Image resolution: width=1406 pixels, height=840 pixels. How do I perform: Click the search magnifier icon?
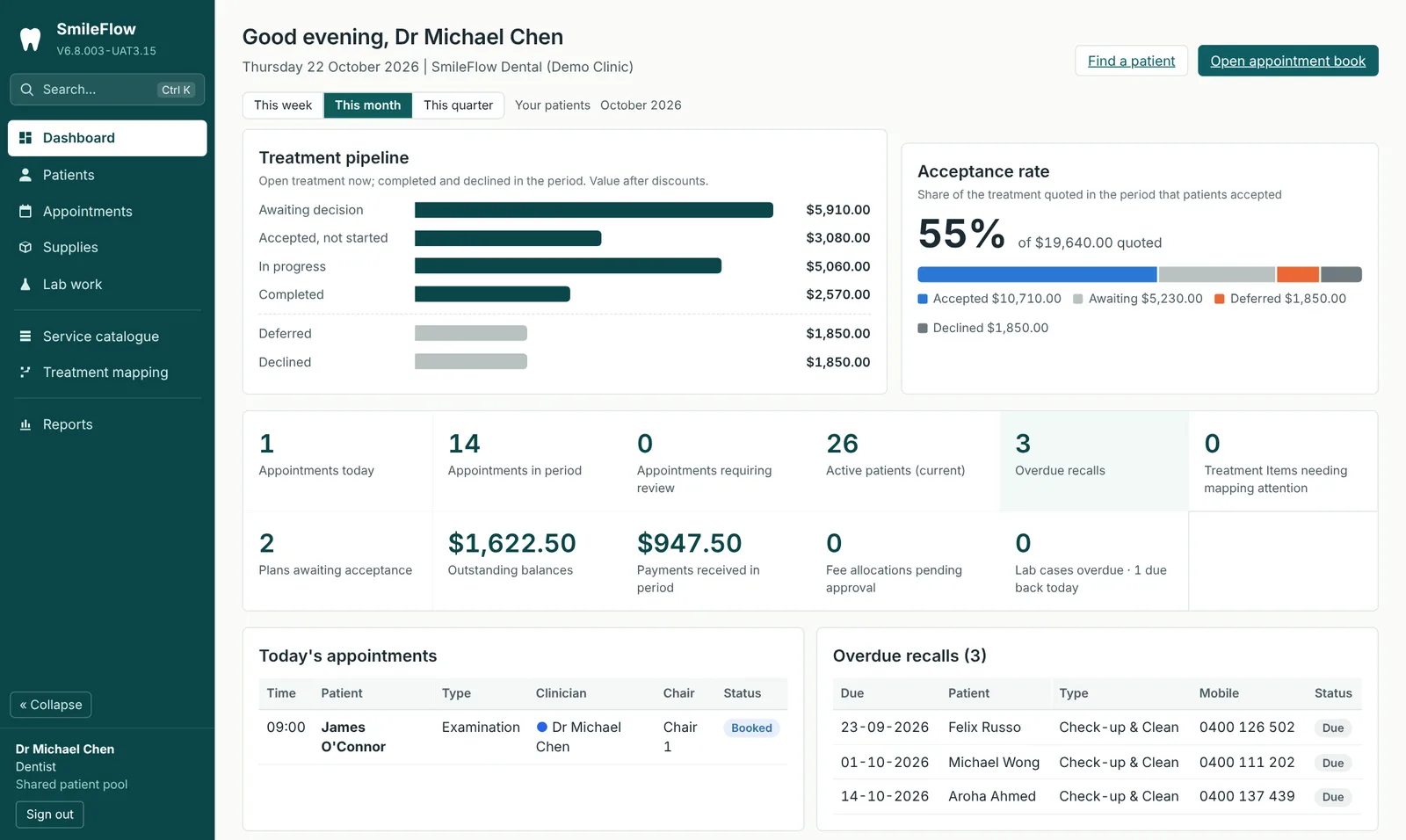27,90
